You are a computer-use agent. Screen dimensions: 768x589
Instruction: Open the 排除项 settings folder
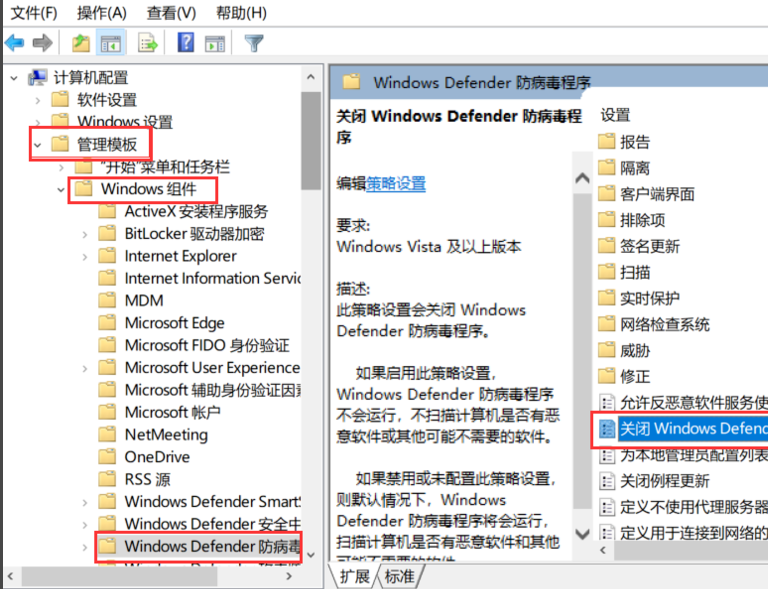click(x=643, y=220)
